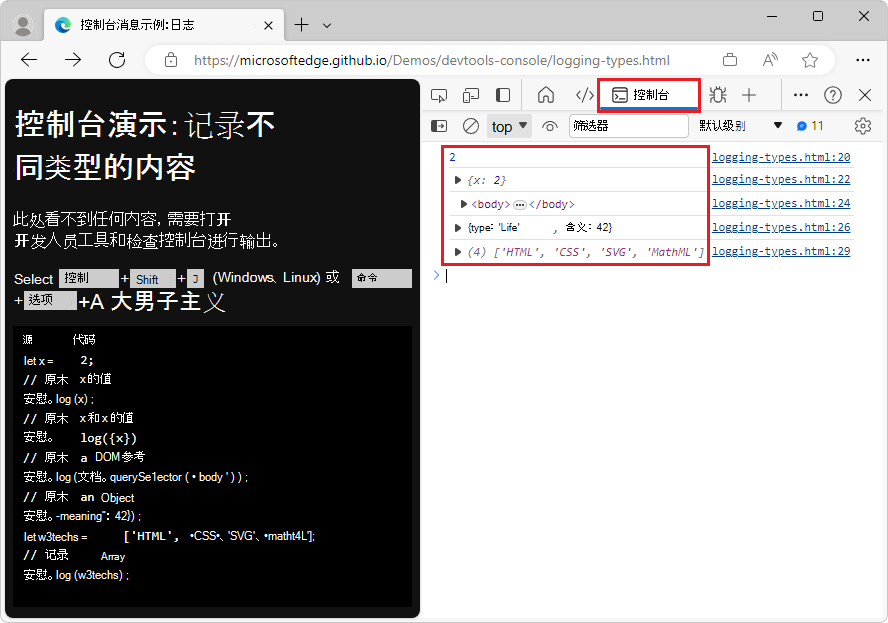Open the top context dropdown
This screenshot has width=888, height=623.
[x=509, y=126]
